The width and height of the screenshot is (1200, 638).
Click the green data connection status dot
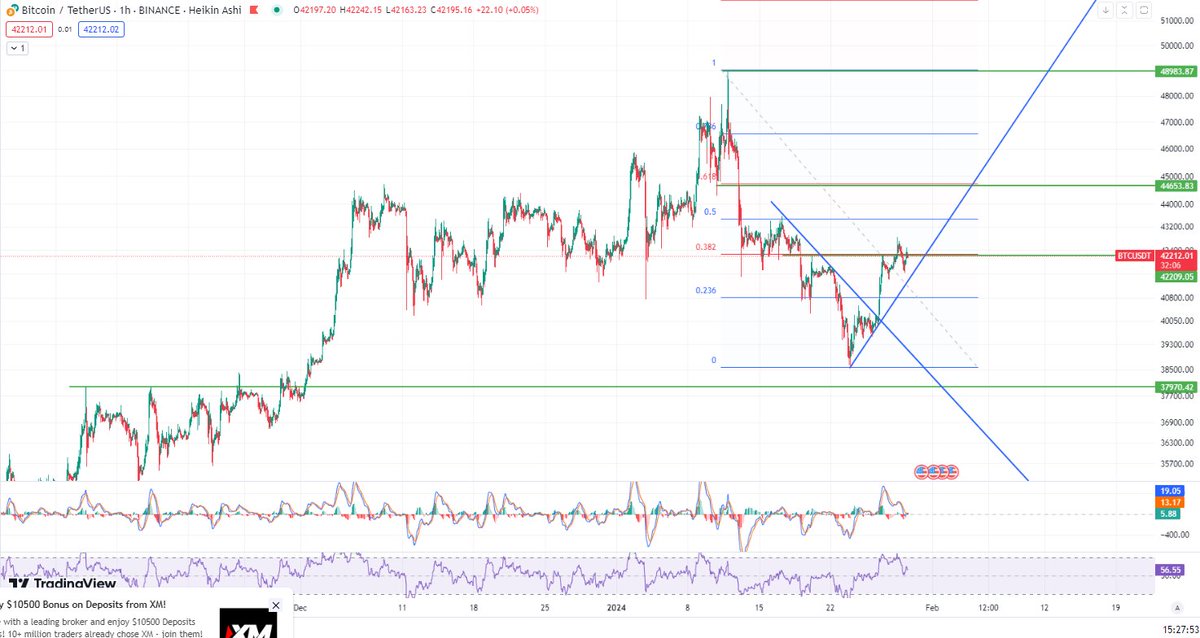coord(277,10)
